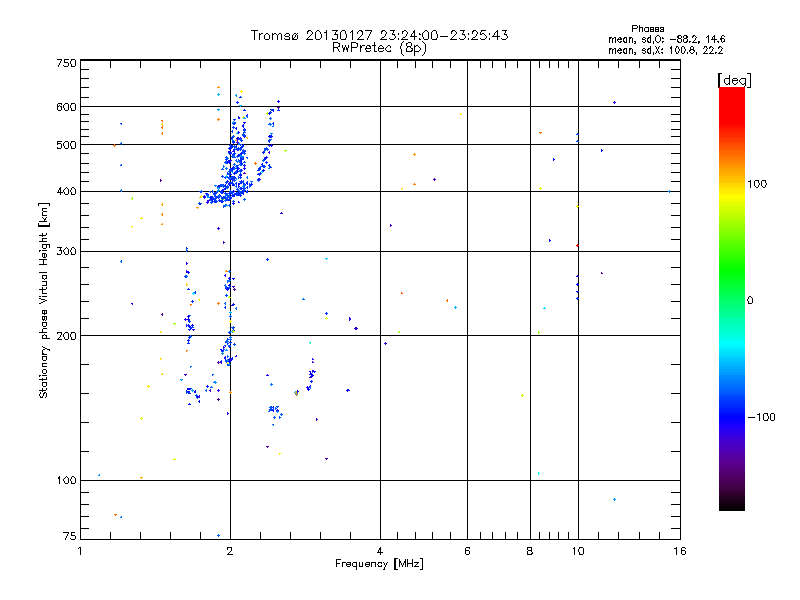Click the y-axis label 'Stationary phase Virtual Height [km]'
Viewport: 800px width, 600px height.
click(43, 301)
